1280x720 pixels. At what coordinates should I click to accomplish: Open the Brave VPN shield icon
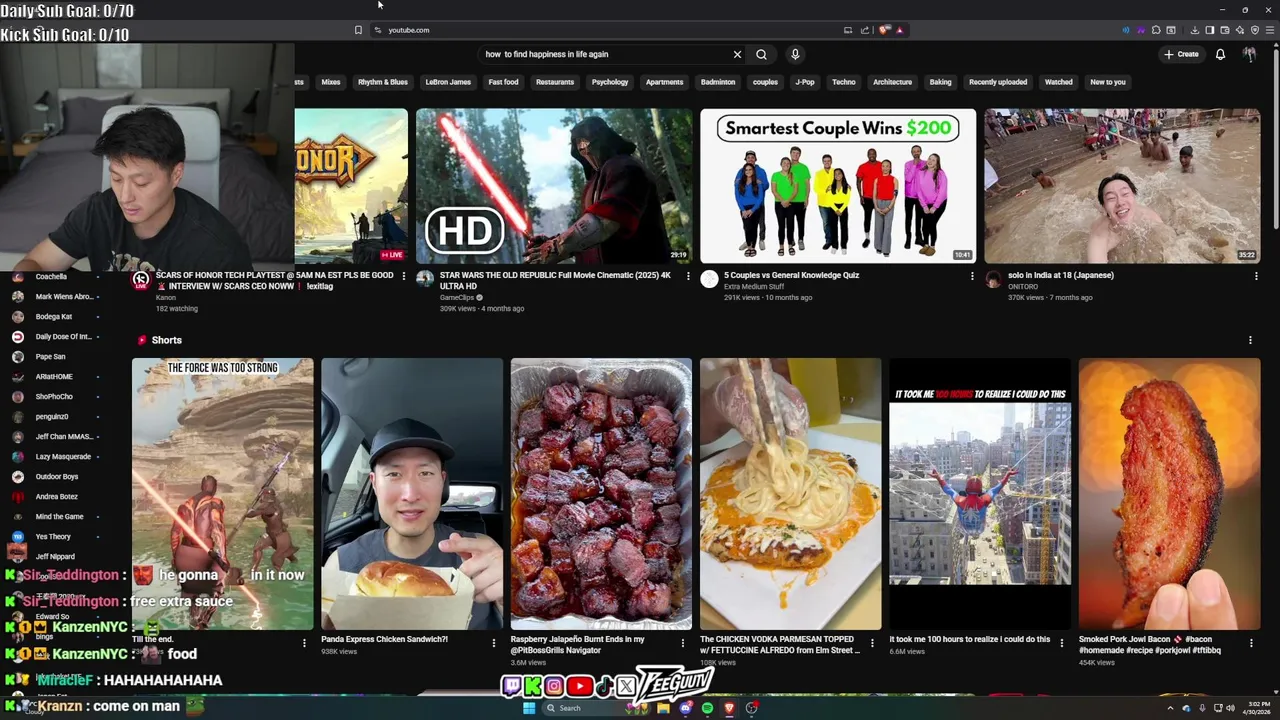[x=1255, y=30]
